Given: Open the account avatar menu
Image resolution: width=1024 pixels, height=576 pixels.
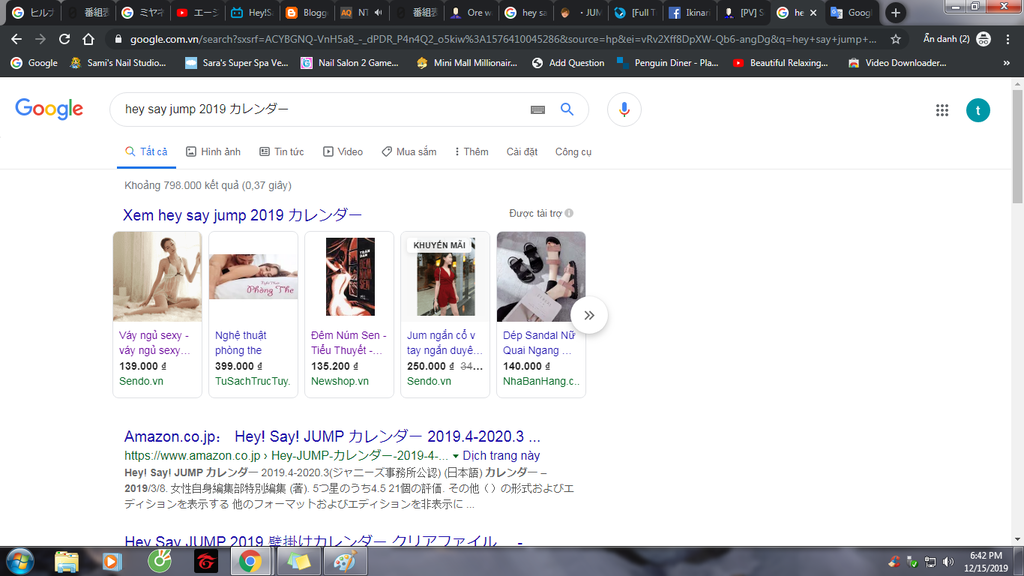Looking at the screenshot, I should coord(978,110).
